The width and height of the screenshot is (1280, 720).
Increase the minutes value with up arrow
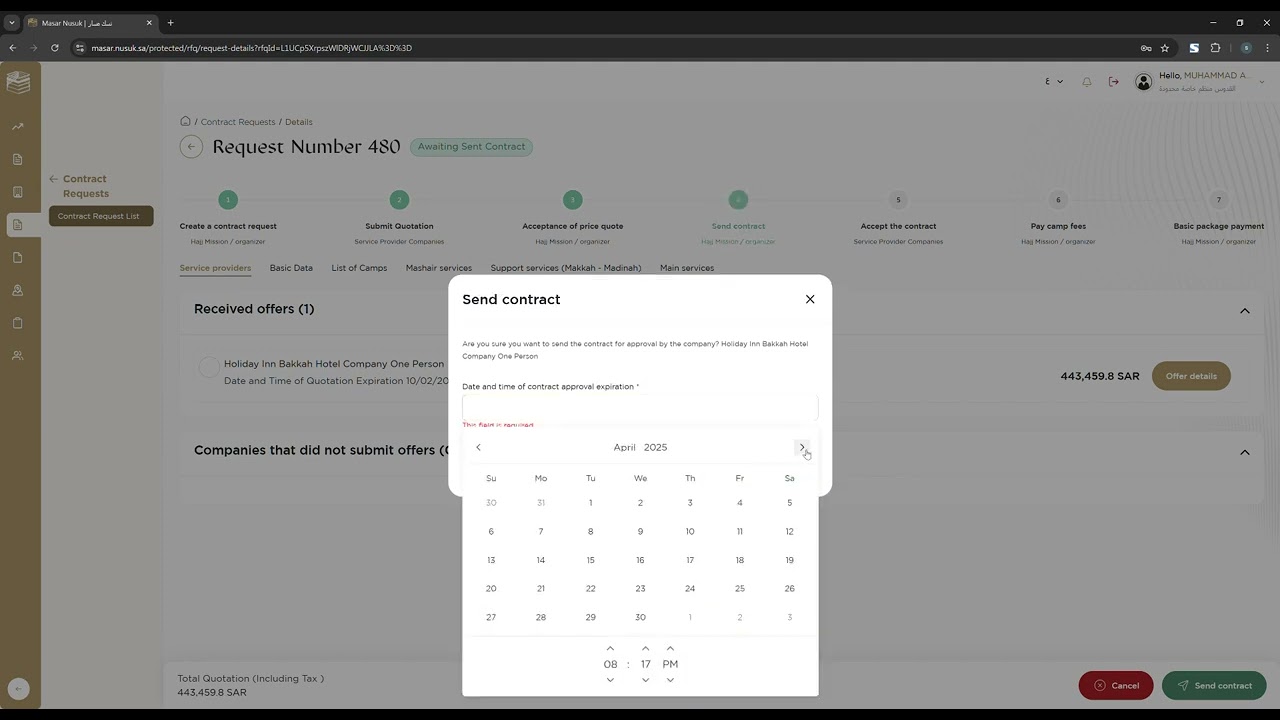[x=645, y=648]
